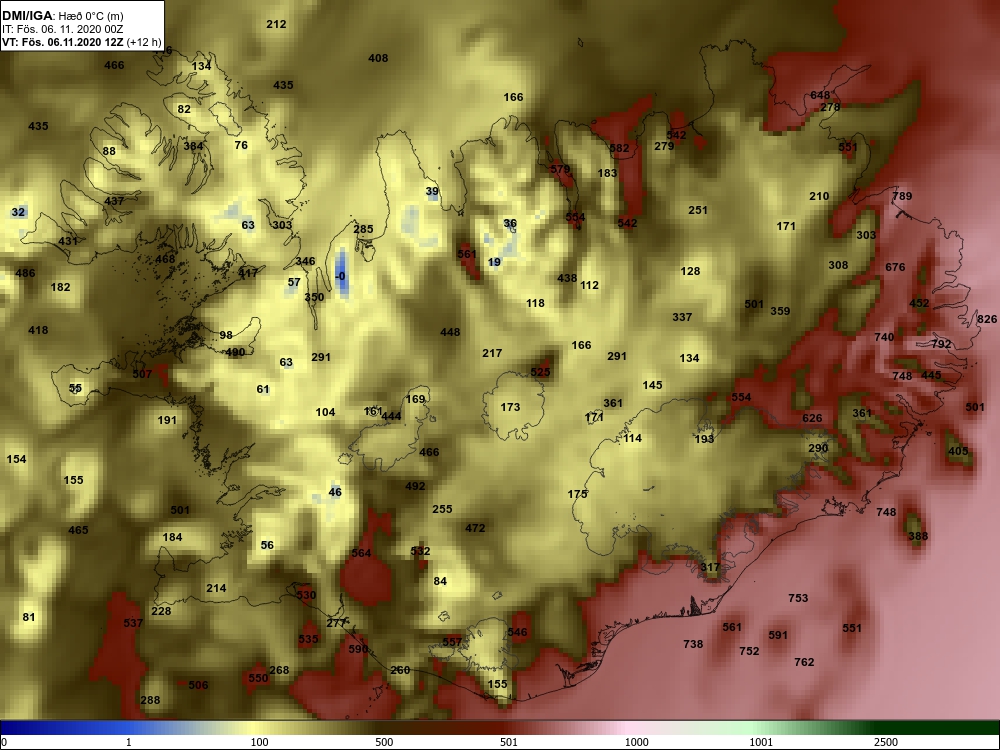Click the map value 317
The height and width of the screenshot is (750, 1000).
[710, 567]
